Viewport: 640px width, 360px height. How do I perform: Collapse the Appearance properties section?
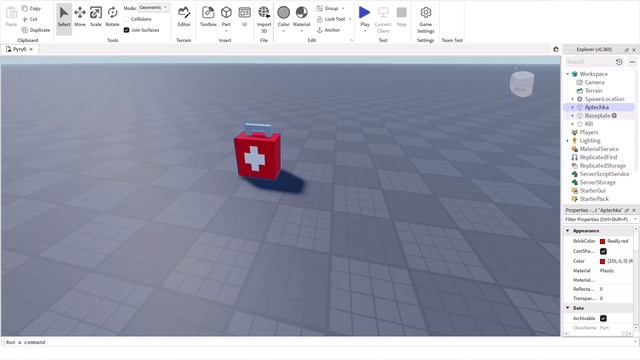point(567,231)
